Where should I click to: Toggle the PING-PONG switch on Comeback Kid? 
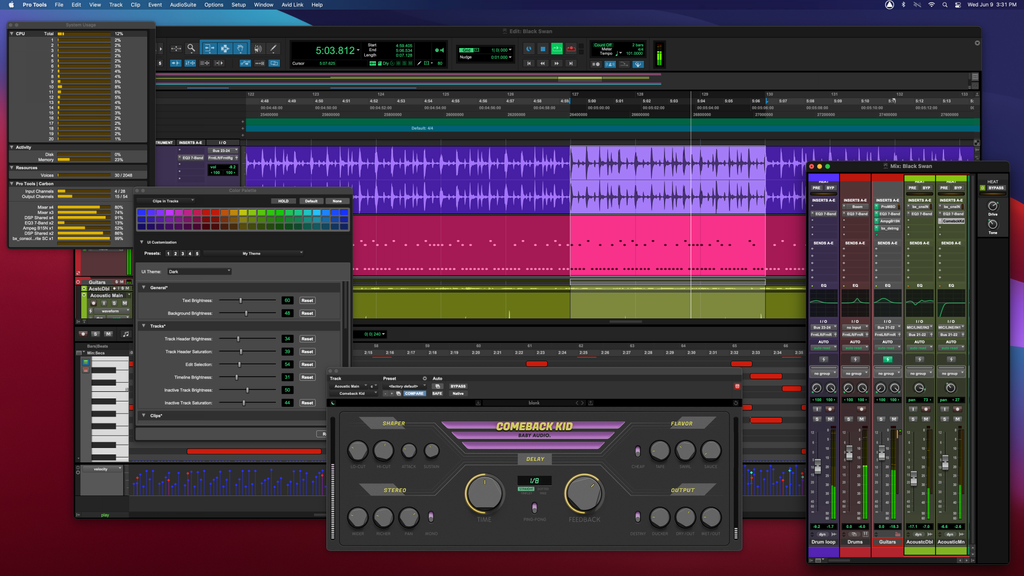pos(535,507)
